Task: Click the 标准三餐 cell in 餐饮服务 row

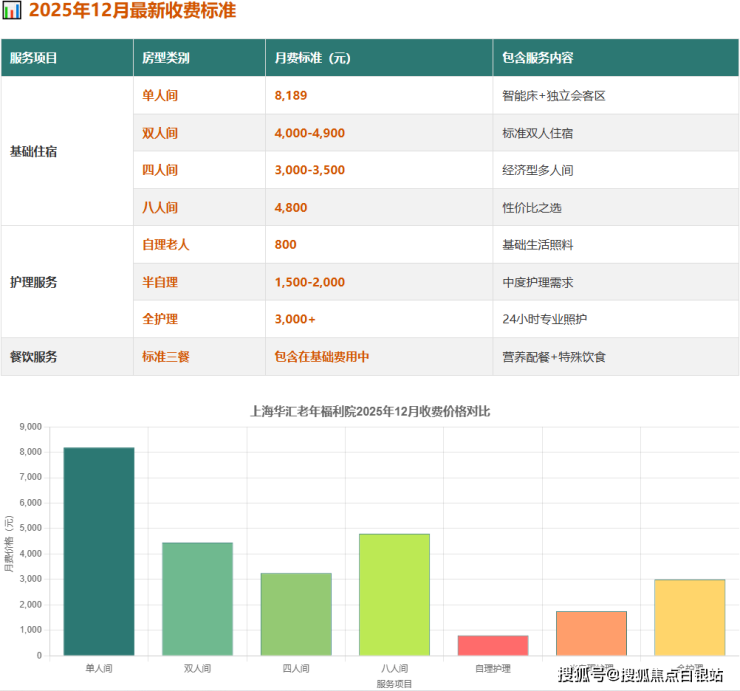Action: click(166, 356)
